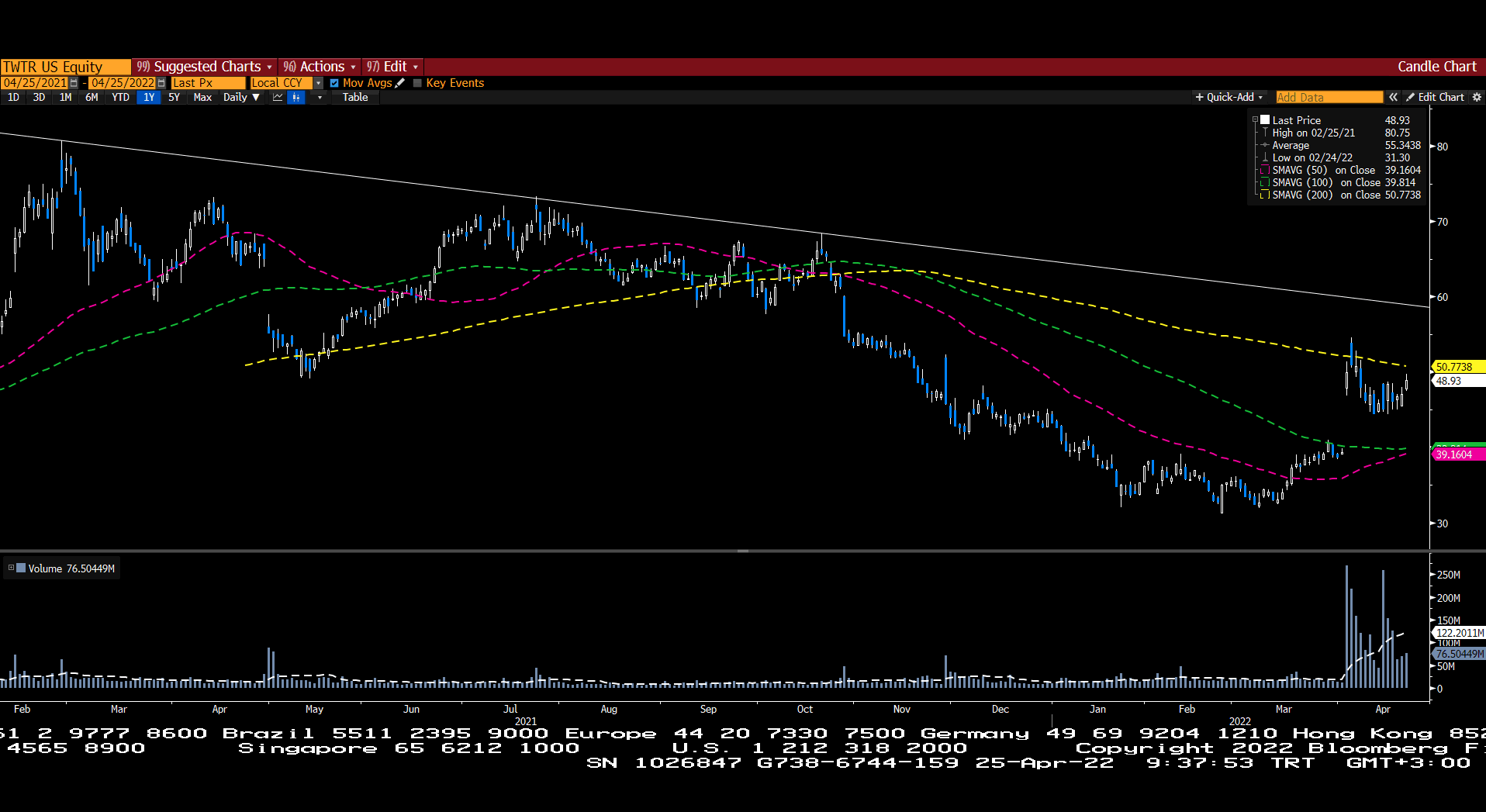Click the 50.7738 yellow price axis label

click(x=1457, y=367)
